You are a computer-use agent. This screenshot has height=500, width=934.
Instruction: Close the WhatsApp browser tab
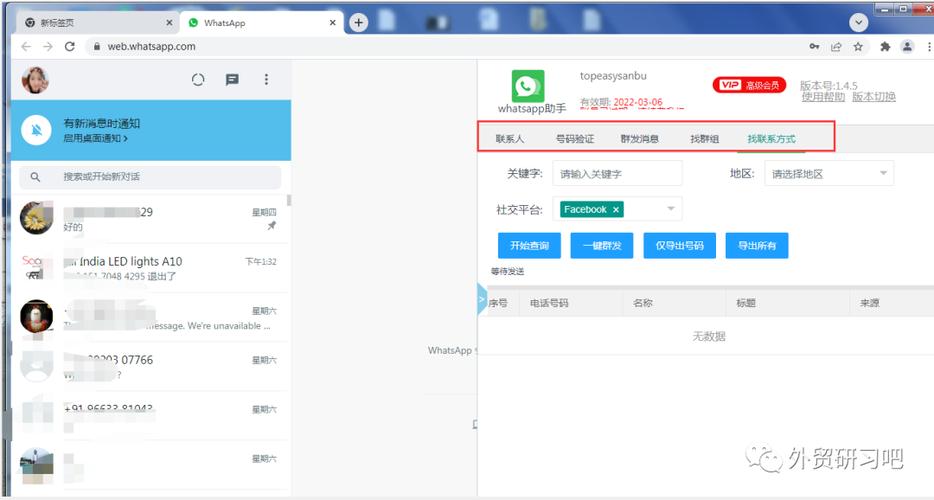click(x=332, y=23)
